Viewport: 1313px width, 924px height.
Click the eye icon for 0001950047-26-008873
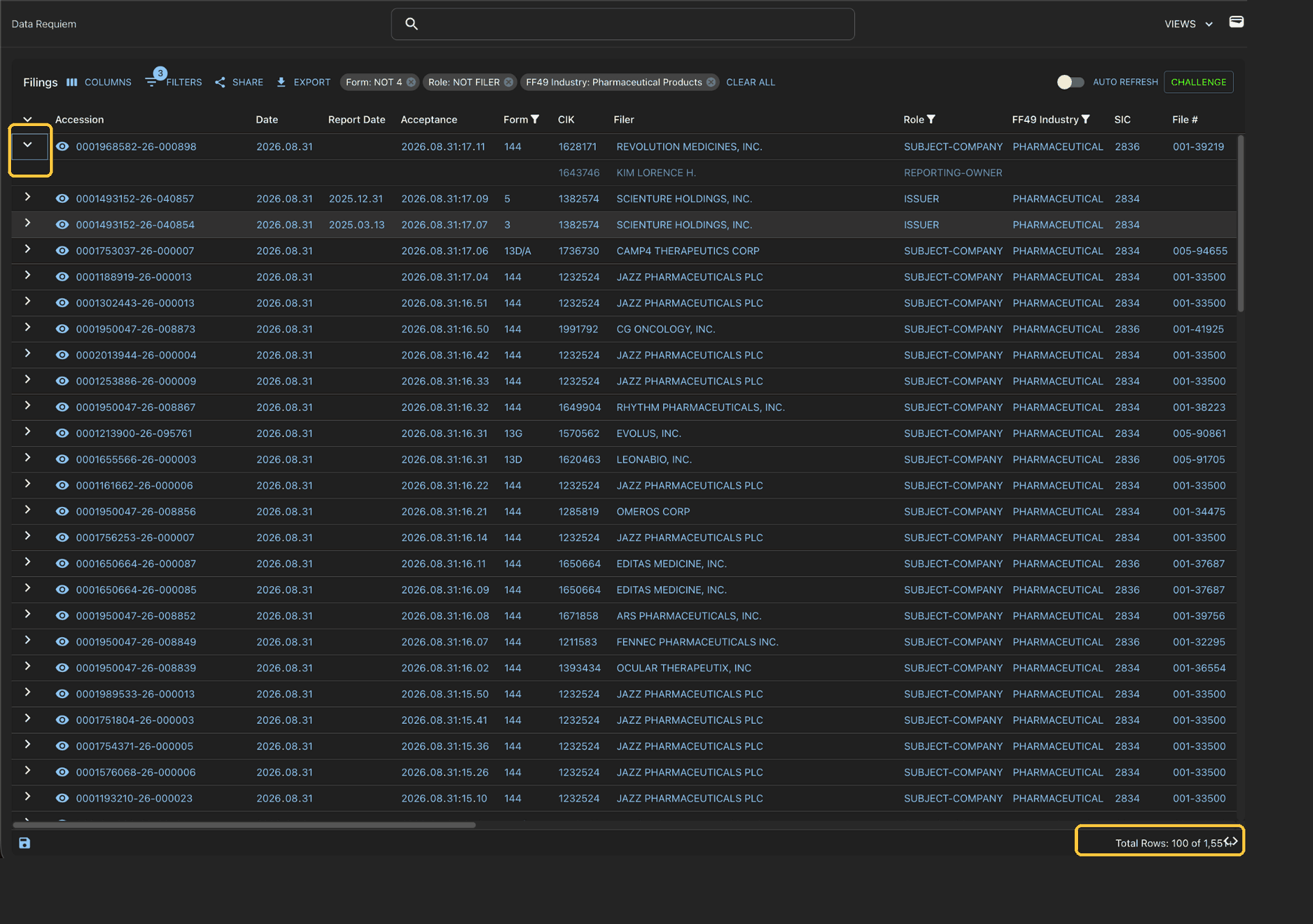pyautogui.click(x=62, y=329)
